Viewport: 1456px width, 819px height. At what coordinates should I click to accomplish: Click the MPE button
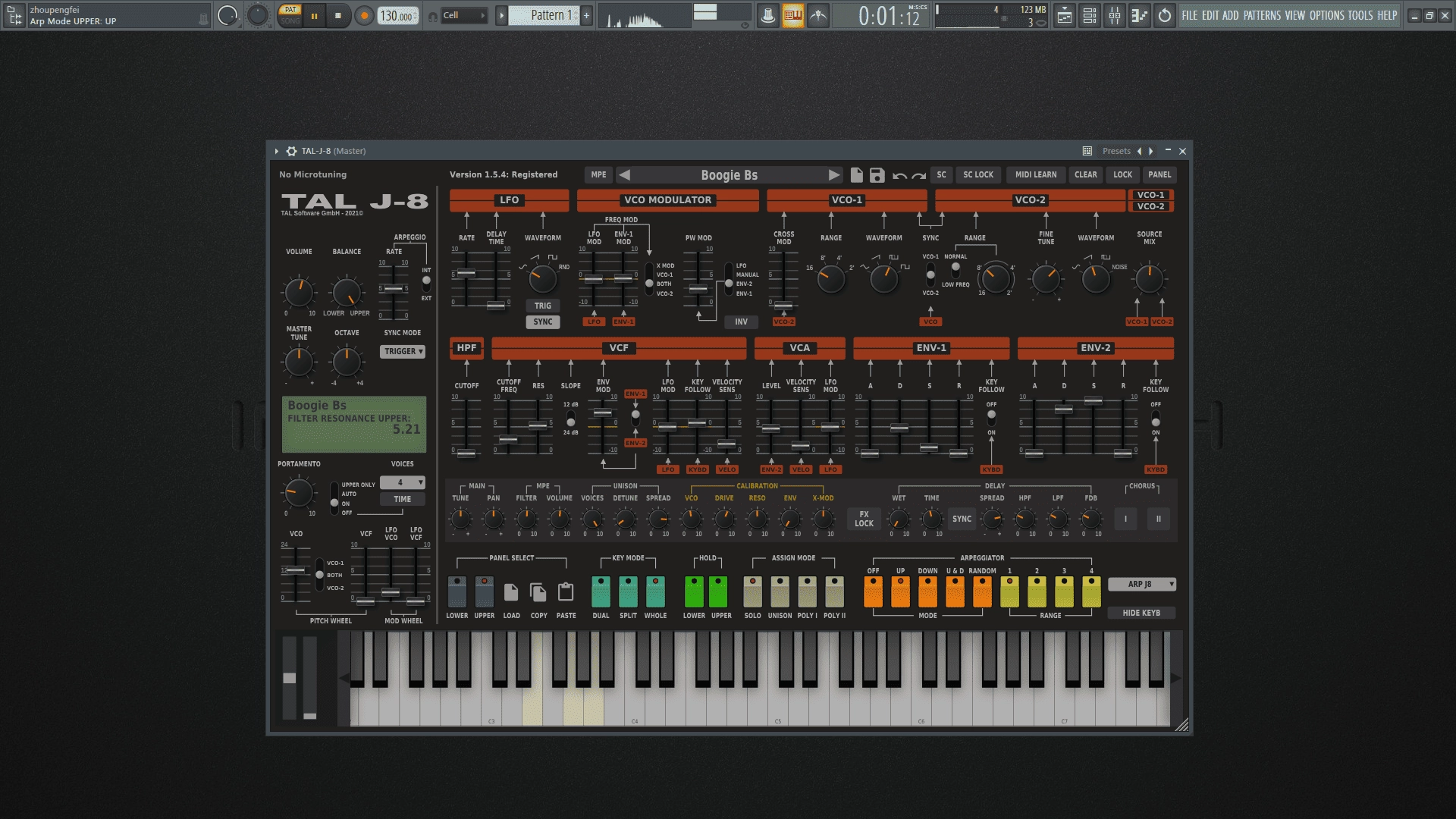pyautogui.click(x=598, y=174)
